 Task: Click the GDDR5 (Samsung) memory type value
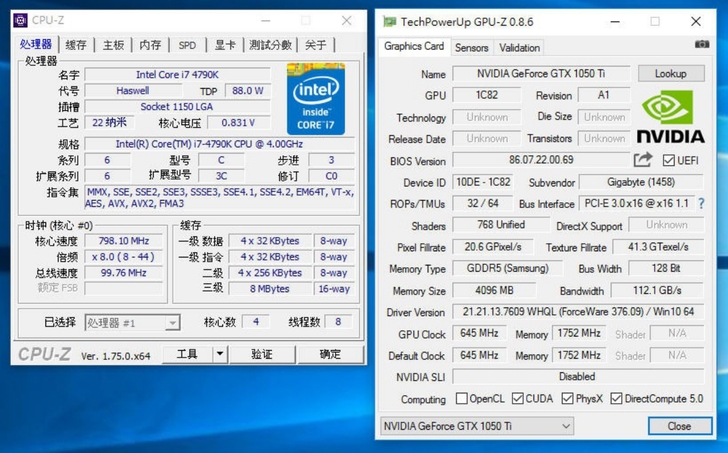[x=507, y=268]
